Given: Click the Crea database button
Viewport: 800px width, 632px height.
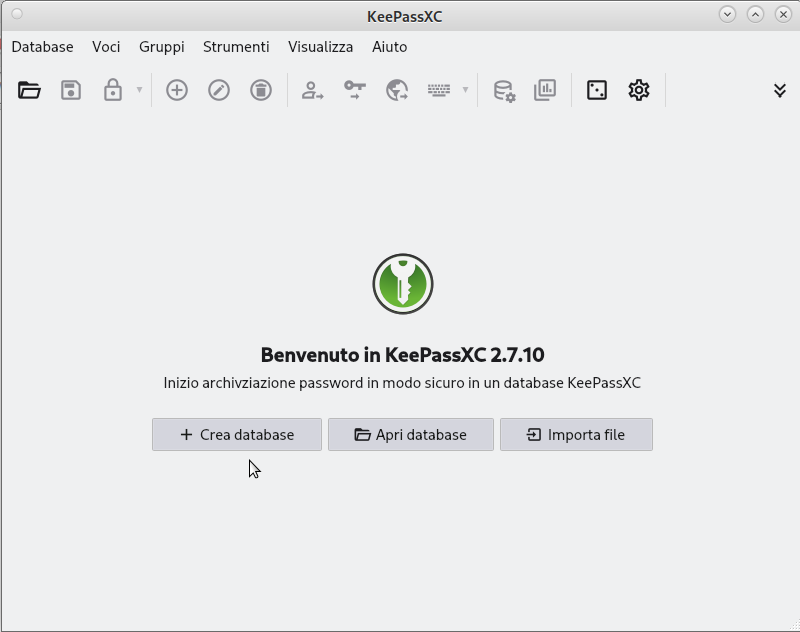Looking at the screenshot, I should pos(237,435).
